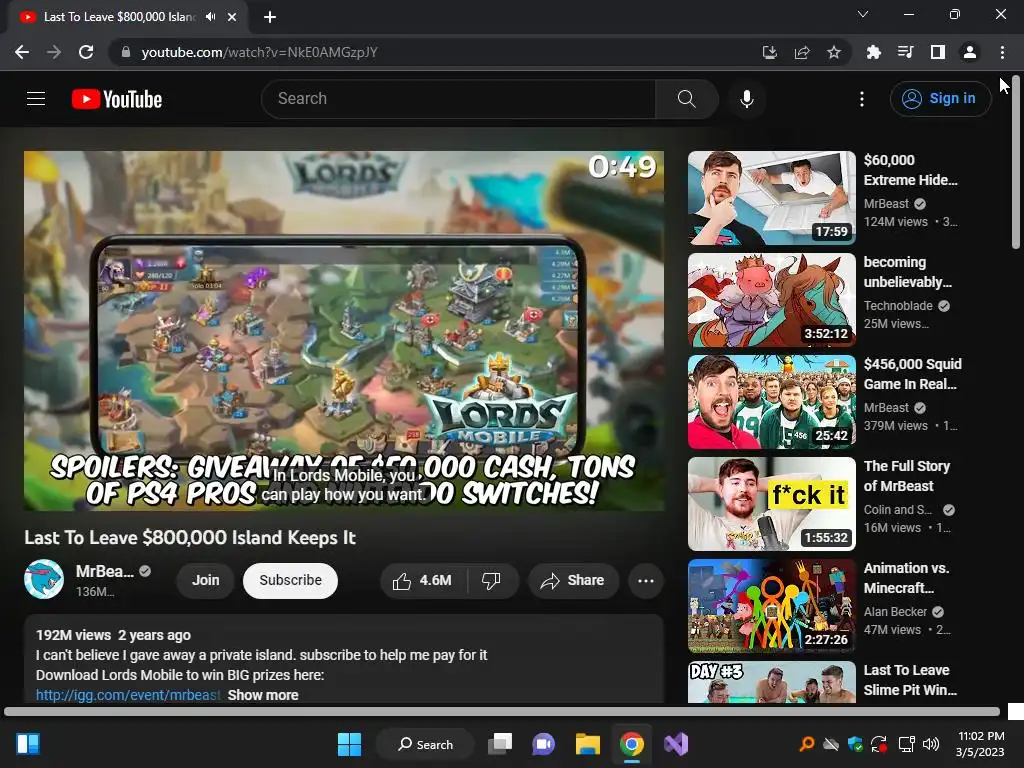Open Windows Security tray icon
The image size is (1024, 768).
(x=855, y=744)
